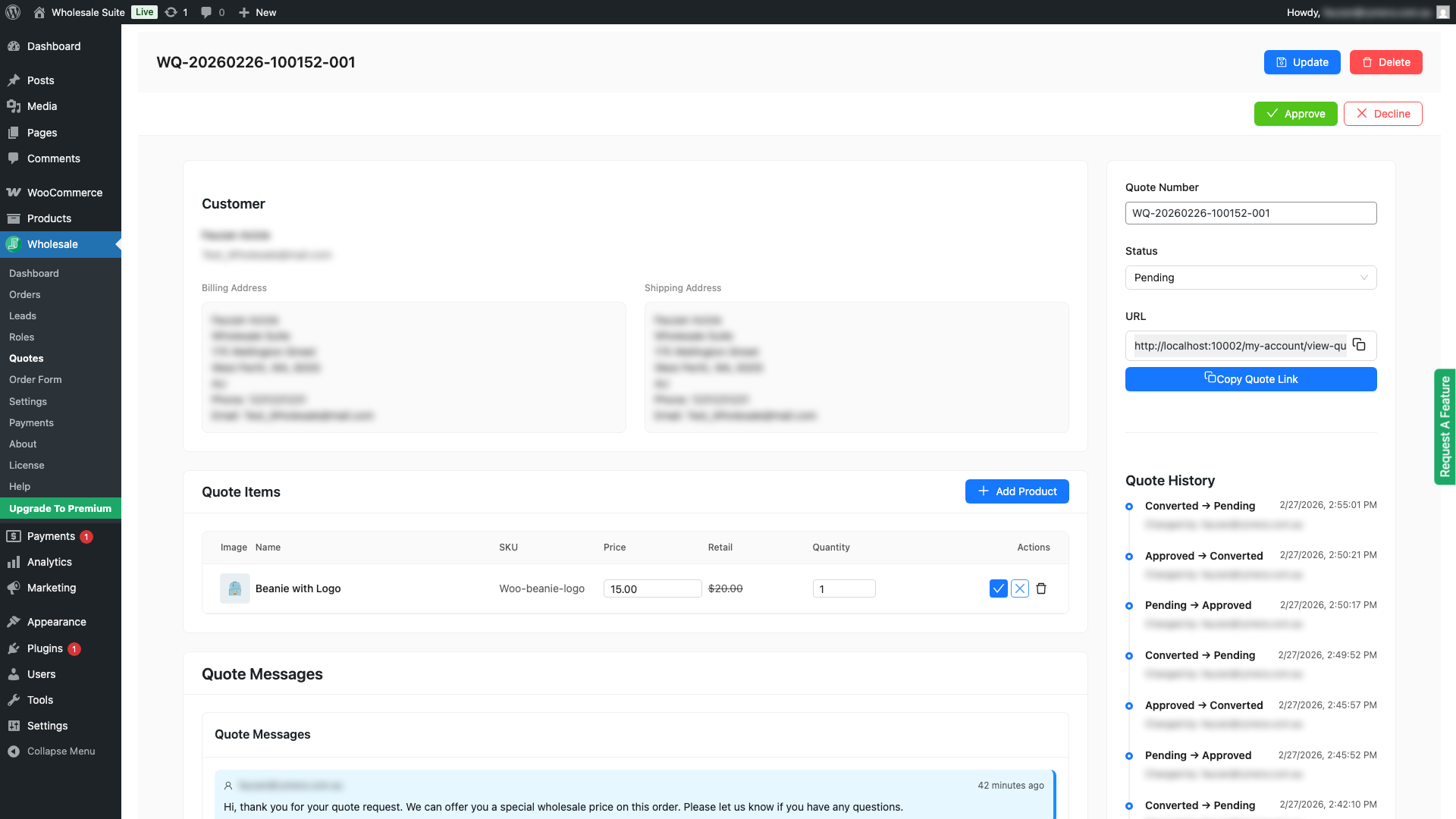Image resolution: width=1456 pixels, height=819 pixels.
Task: Select the Wholesale leaf icon in sidebar
Action: 13,244
